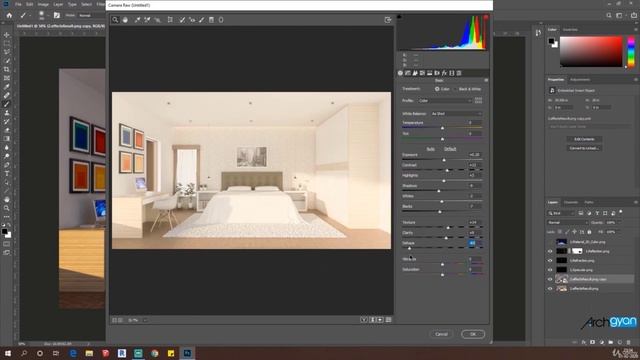Select the Hand tool in Camera Raw toolbar

pyautogui.click(x=125, y=20)
